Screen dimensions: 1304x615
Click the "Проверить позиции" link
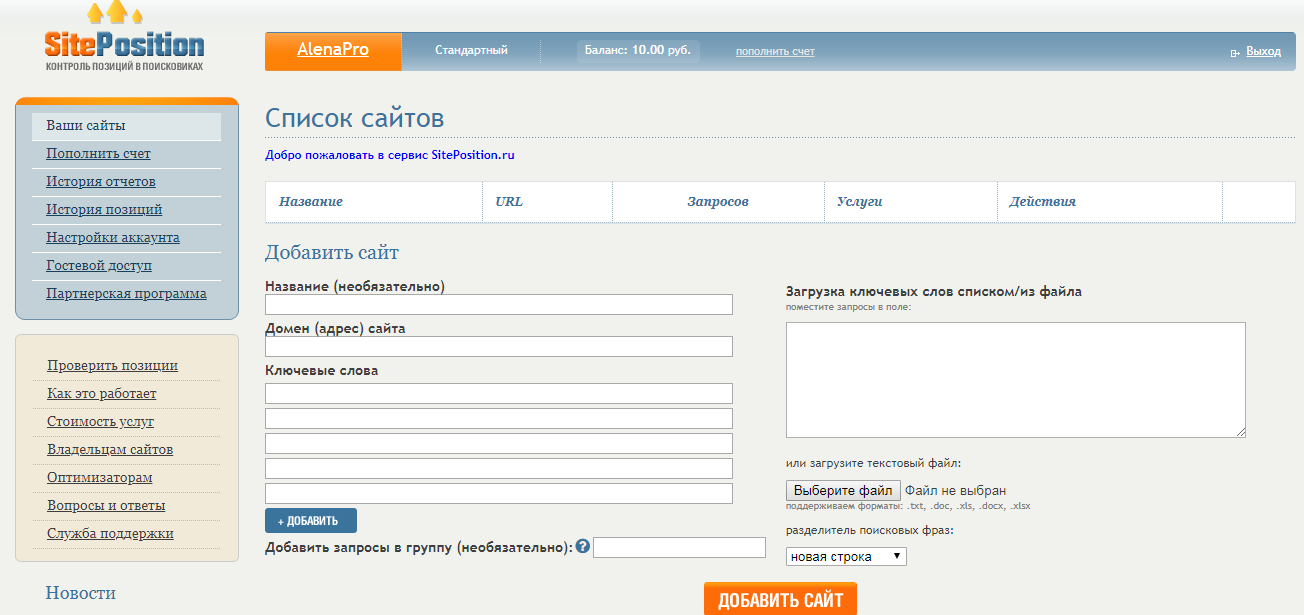[111, 365]
